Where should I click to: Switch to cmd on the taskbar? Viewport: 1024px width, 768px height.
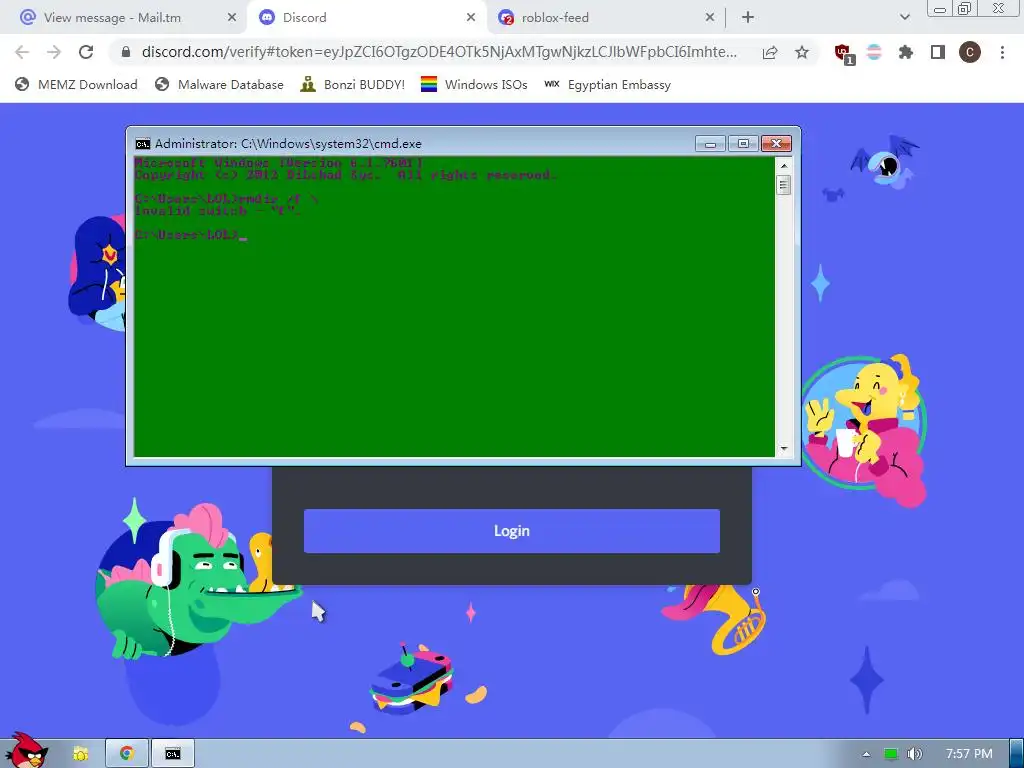coord(173,754)
